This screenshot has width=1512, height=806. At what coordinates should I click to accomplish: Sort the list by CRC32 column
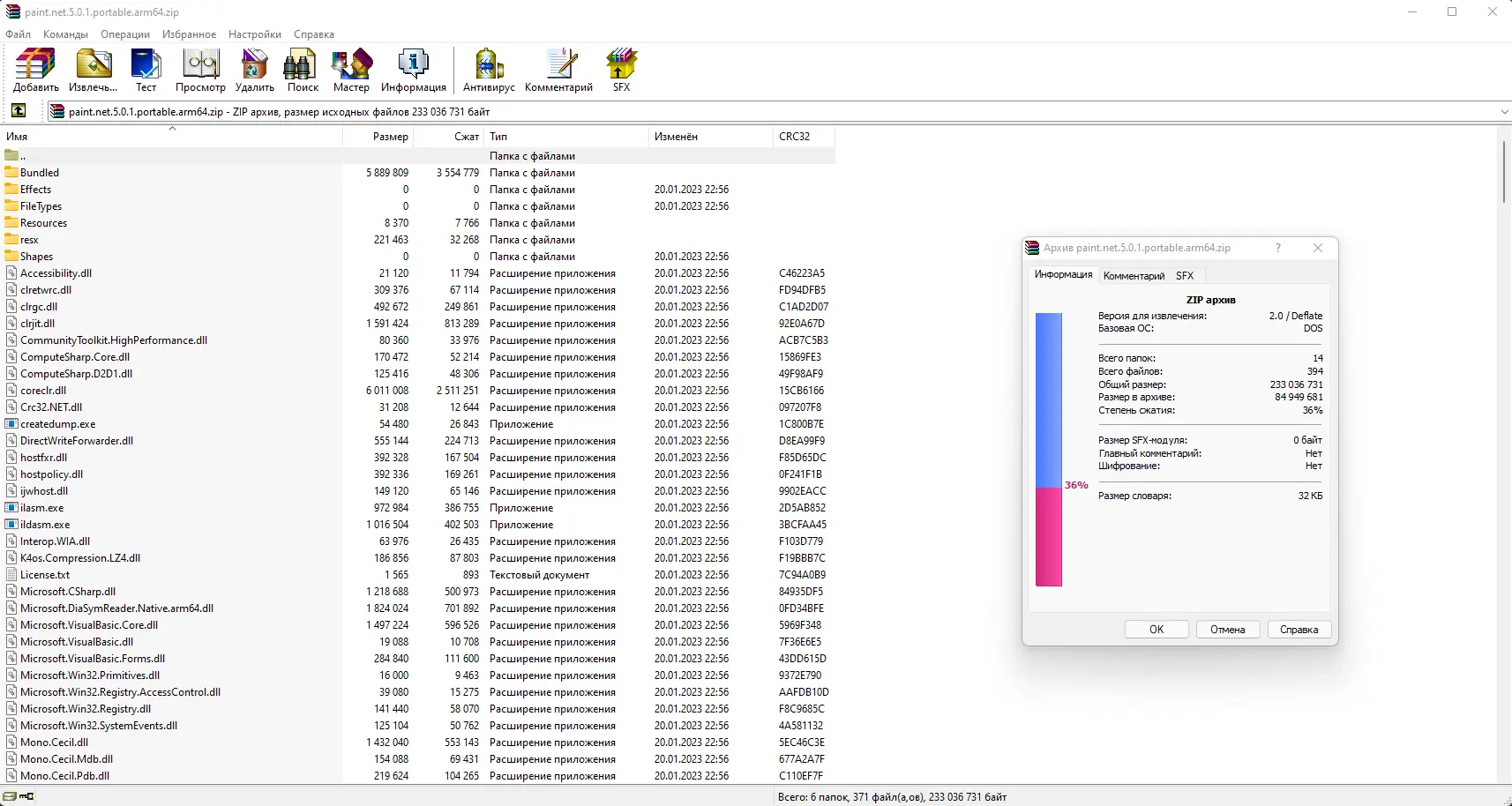point(804,137)
